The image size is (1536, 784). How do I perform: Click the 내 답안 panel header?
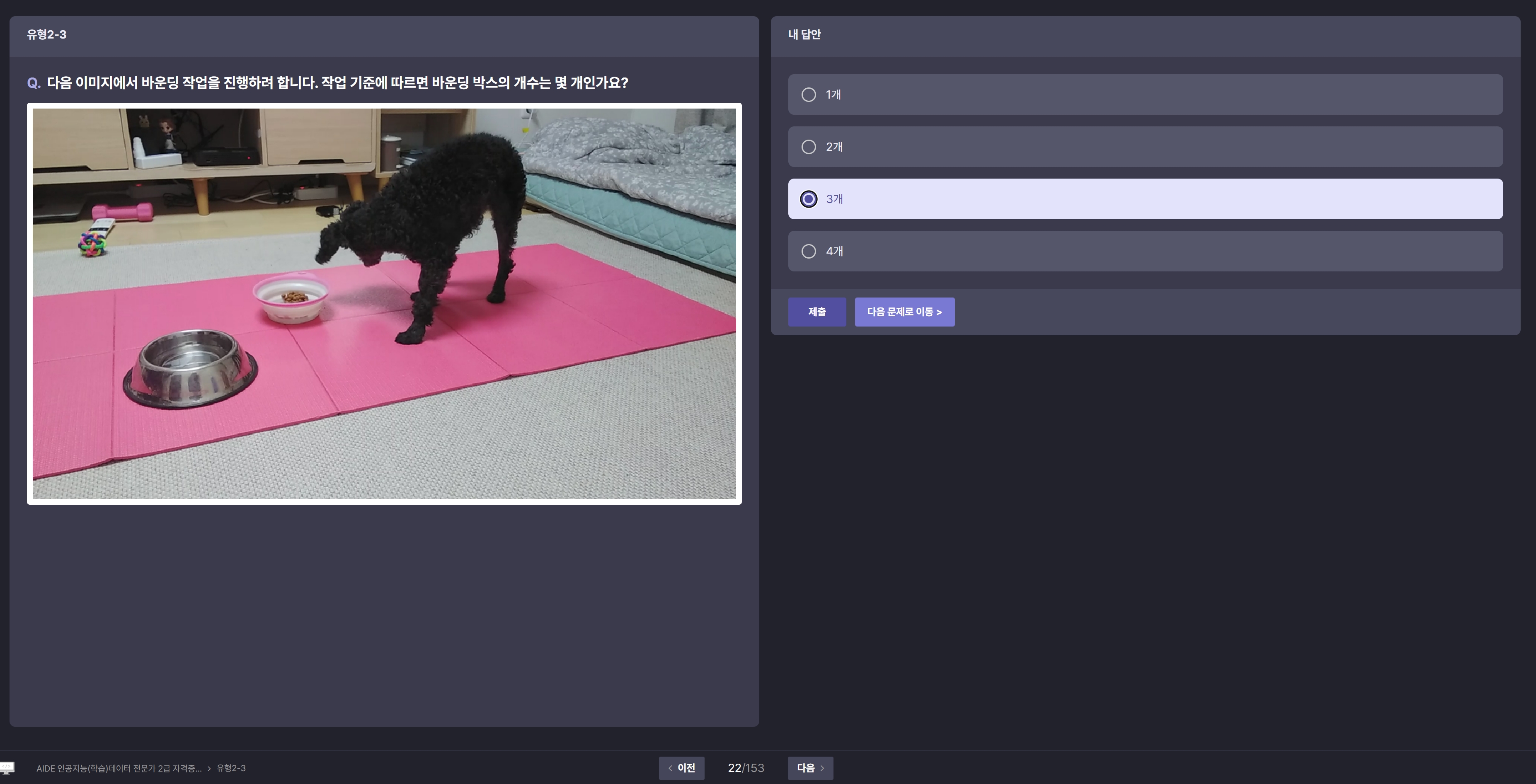click(804, 34)
